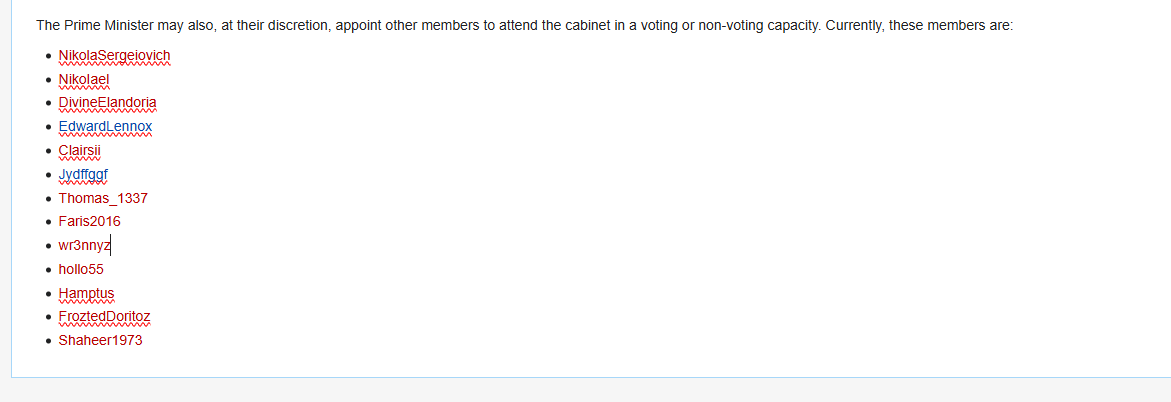1171x402 pixels.
Task: Open the Shaheer1973 link
Action: tap(100, 340)
